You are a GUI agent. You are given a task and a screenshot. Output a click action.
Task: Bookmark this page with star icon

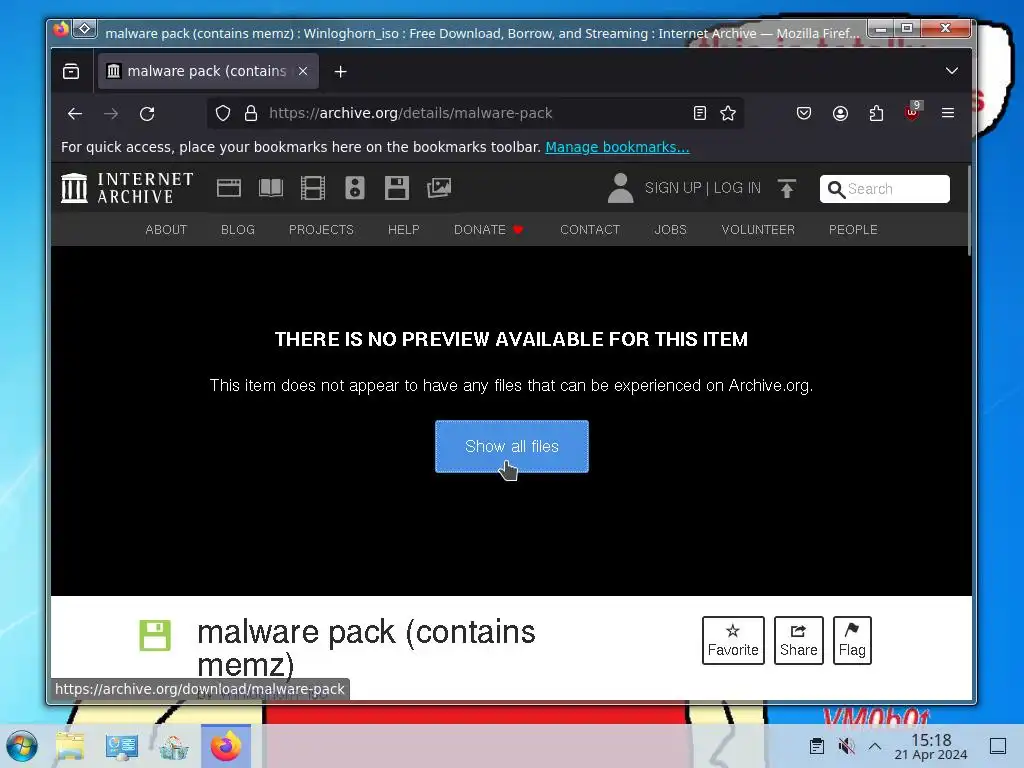point(728,114)
